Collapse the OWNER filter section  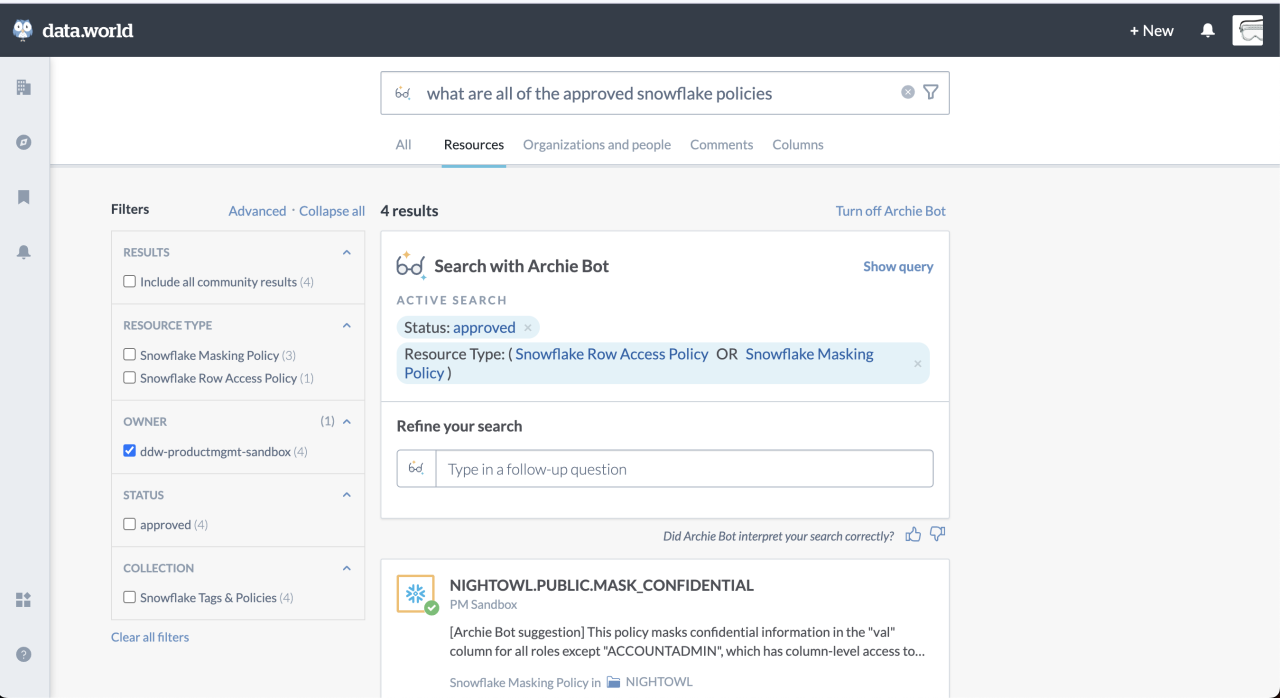[347, 421]
